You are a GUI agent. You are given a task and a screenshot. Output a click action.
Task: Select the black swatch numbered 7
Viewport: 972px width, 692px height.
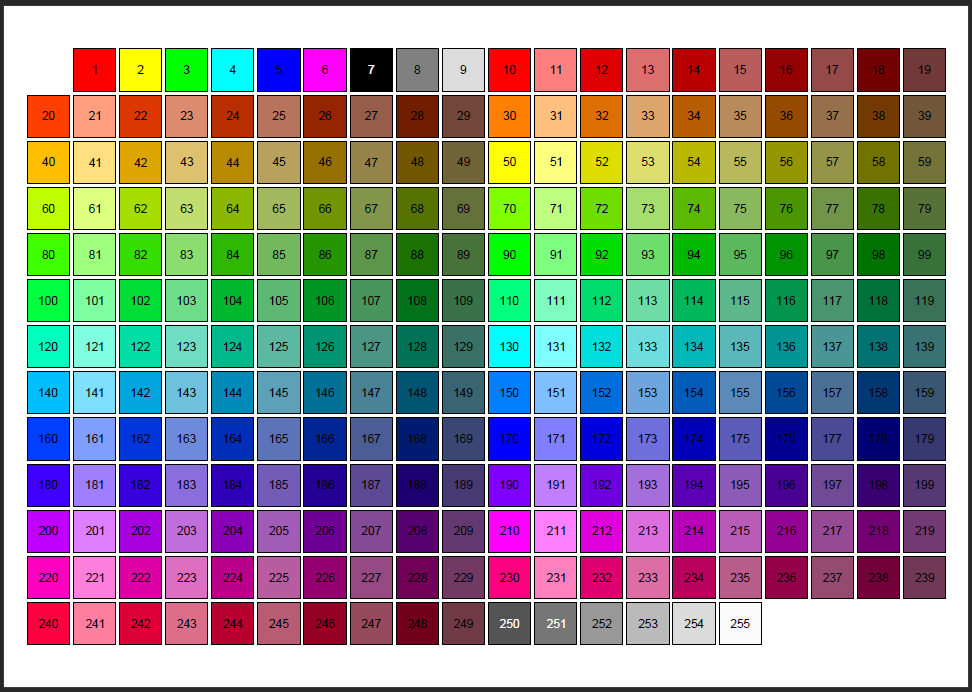click(x=370, y=70)
